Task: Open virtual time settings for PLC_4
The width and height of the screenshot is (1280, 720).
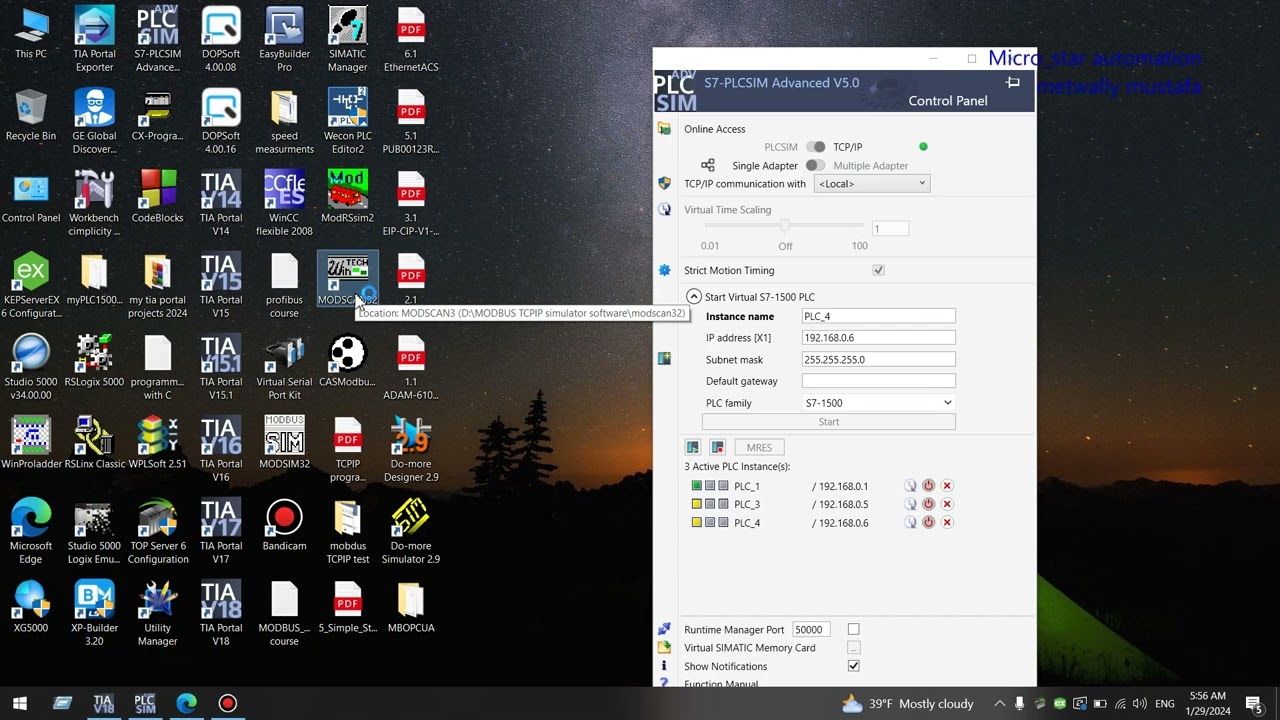Action: point(910,522)
